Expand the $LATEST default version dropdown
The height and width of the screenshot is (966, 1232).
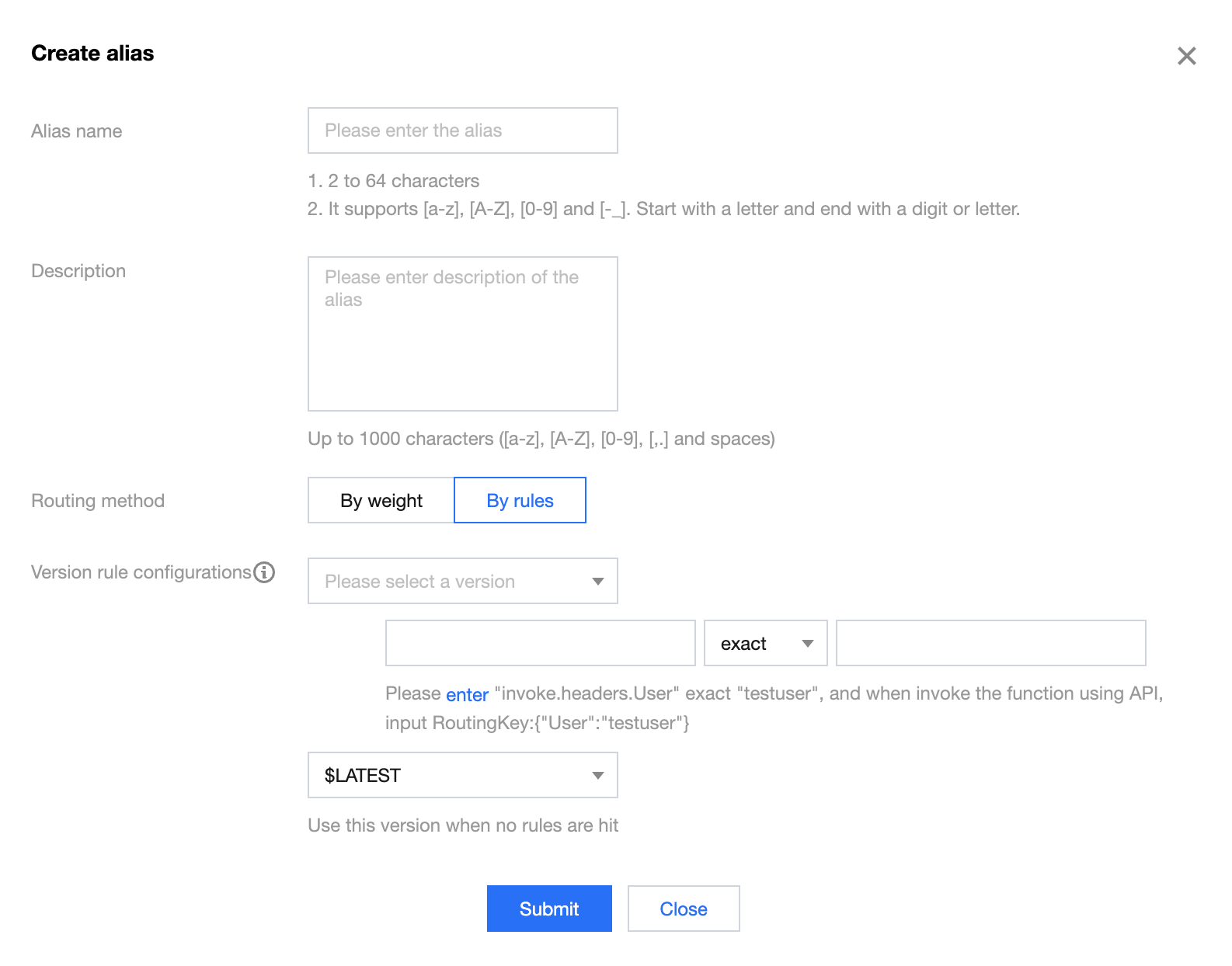[462, 776]
